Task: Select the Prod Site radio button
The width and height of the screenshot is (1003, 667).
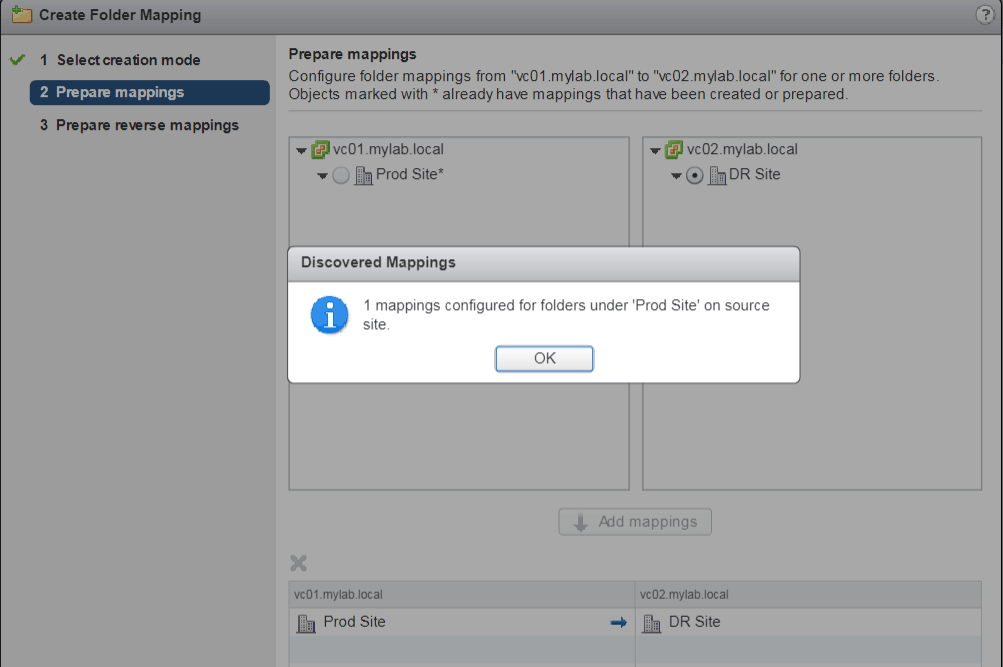Action: click(x=341, y=175)
